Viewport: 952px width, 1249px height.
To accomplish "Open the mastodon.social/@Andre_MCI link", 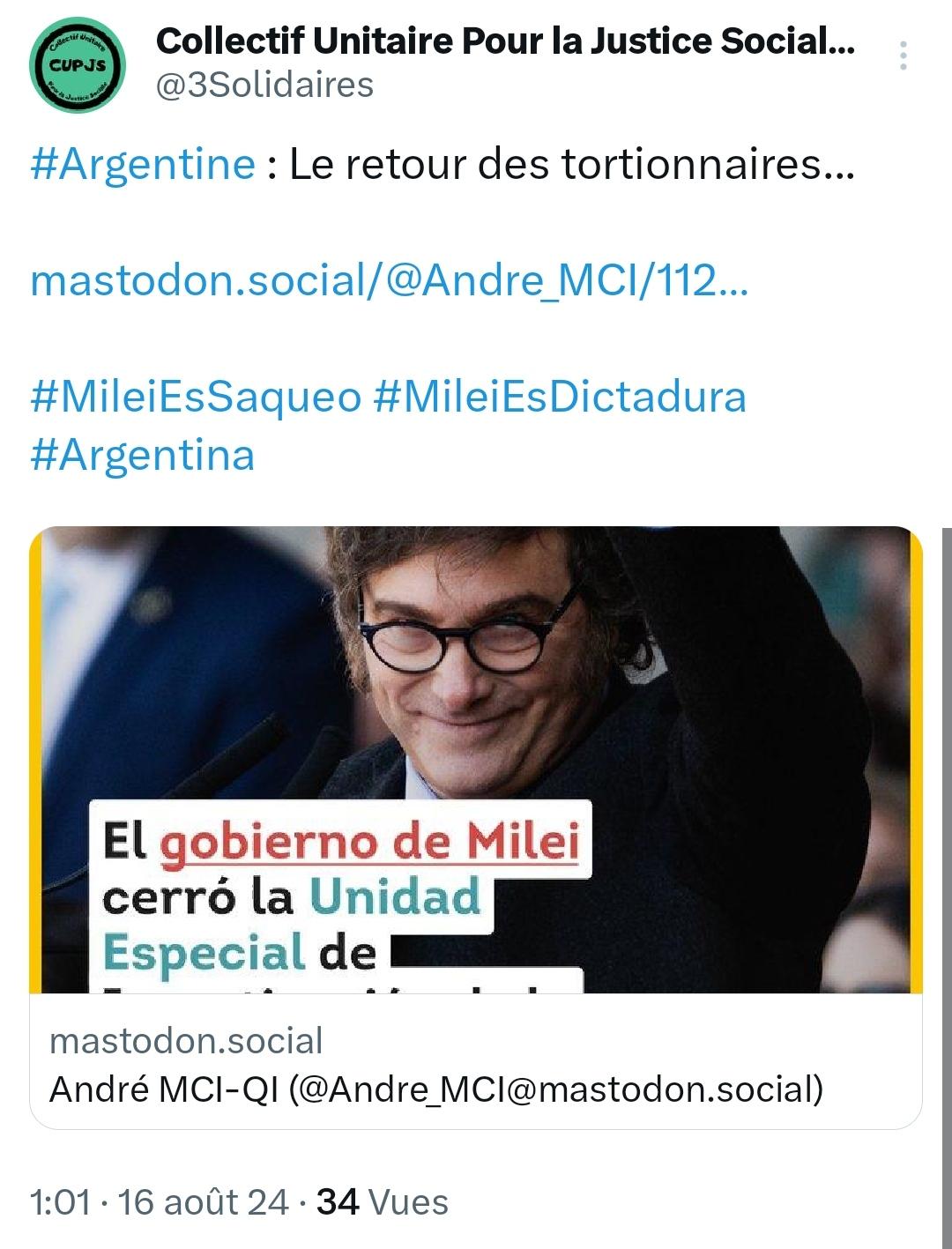I will point(389,281).
